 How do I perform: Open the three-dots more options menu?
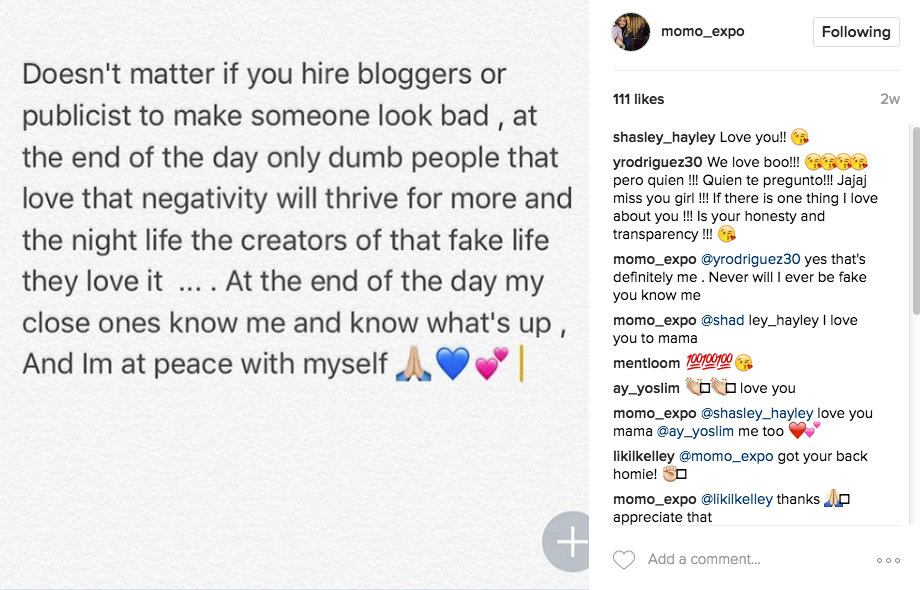click(x=888, y=560)
